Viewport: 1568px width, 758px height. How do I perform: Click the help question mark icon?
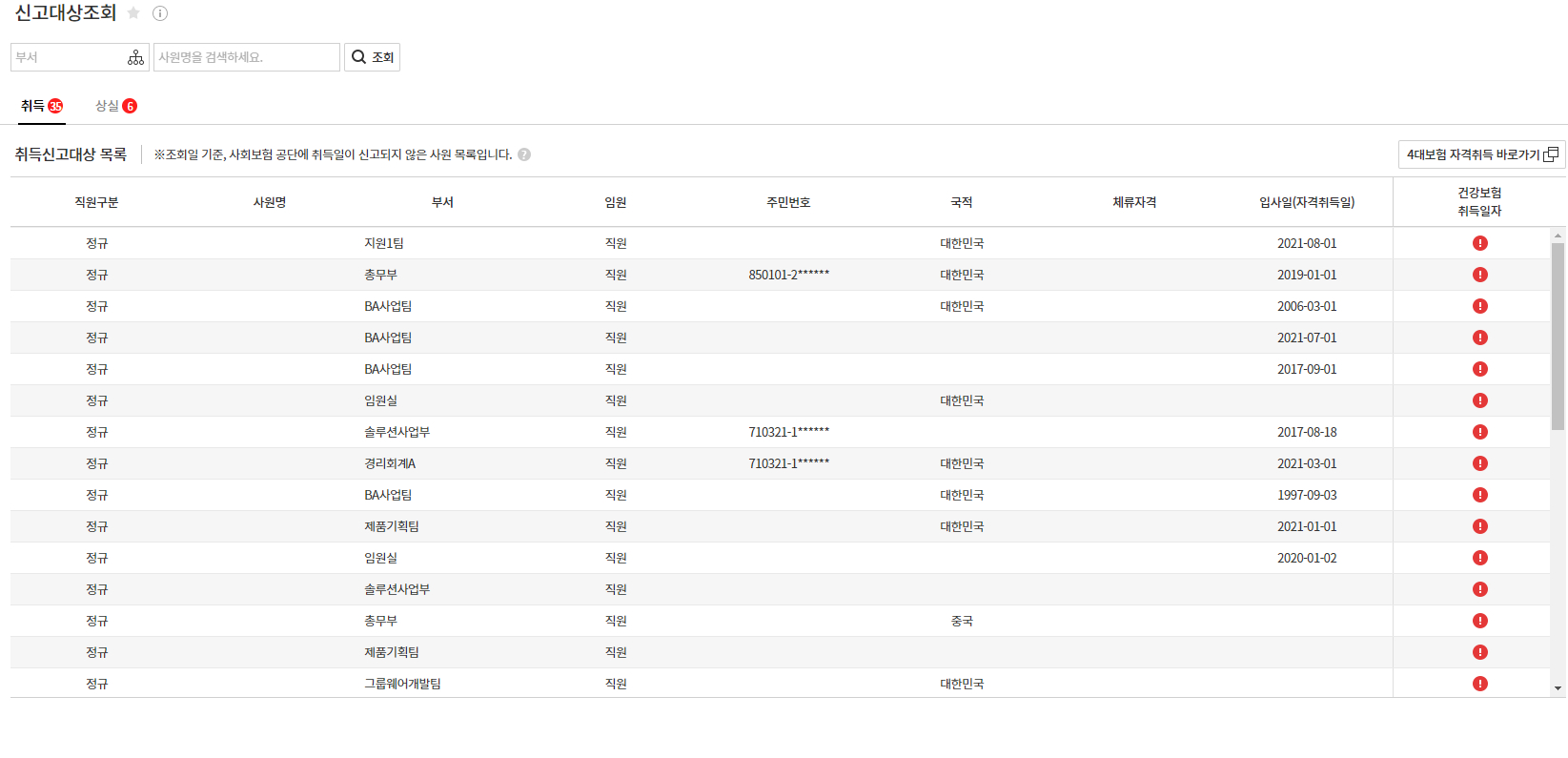click(x=524, y=154)
